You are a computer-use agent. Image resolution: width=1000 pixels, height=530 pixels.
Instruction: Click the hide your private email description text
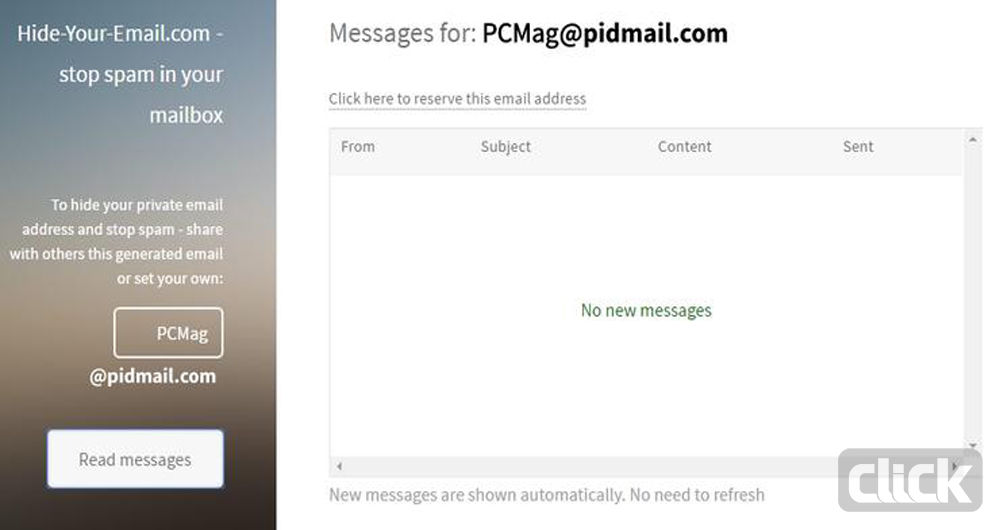(x=117, y=241)
